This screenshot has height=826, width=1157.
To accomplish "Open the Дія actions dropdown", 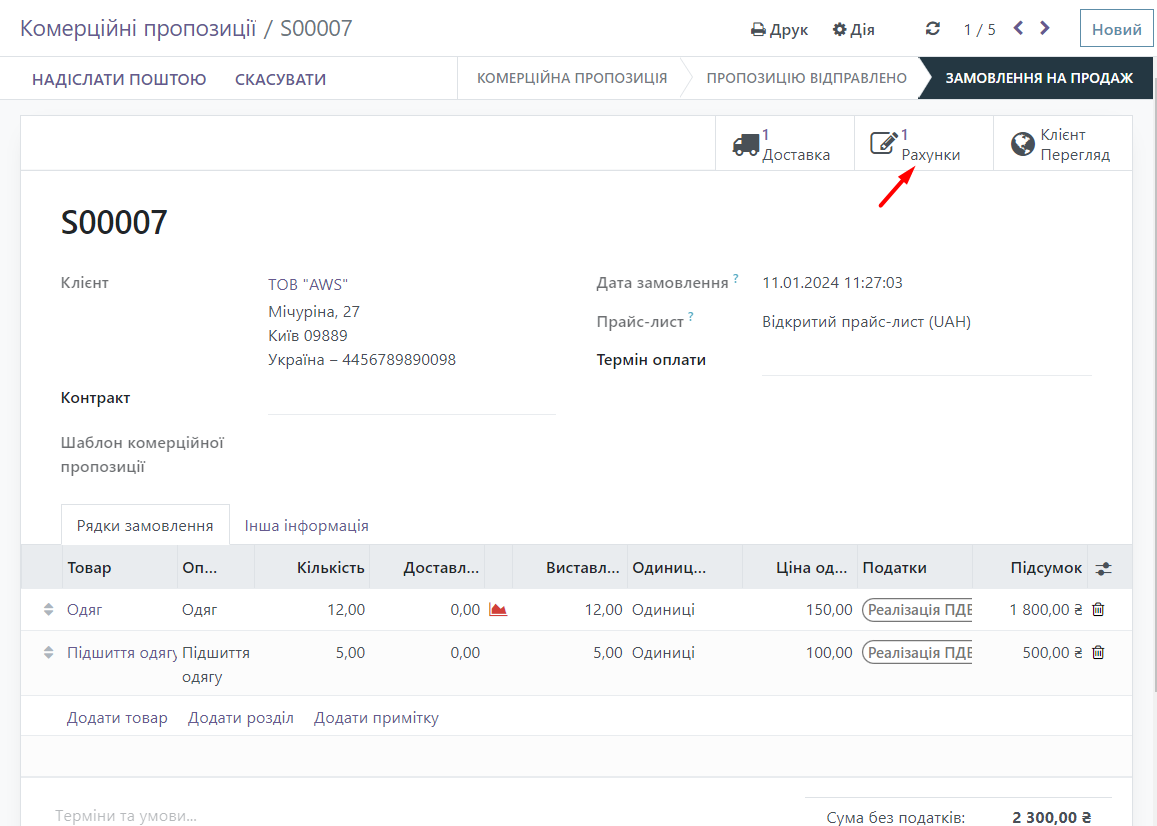I will point(853,29).
